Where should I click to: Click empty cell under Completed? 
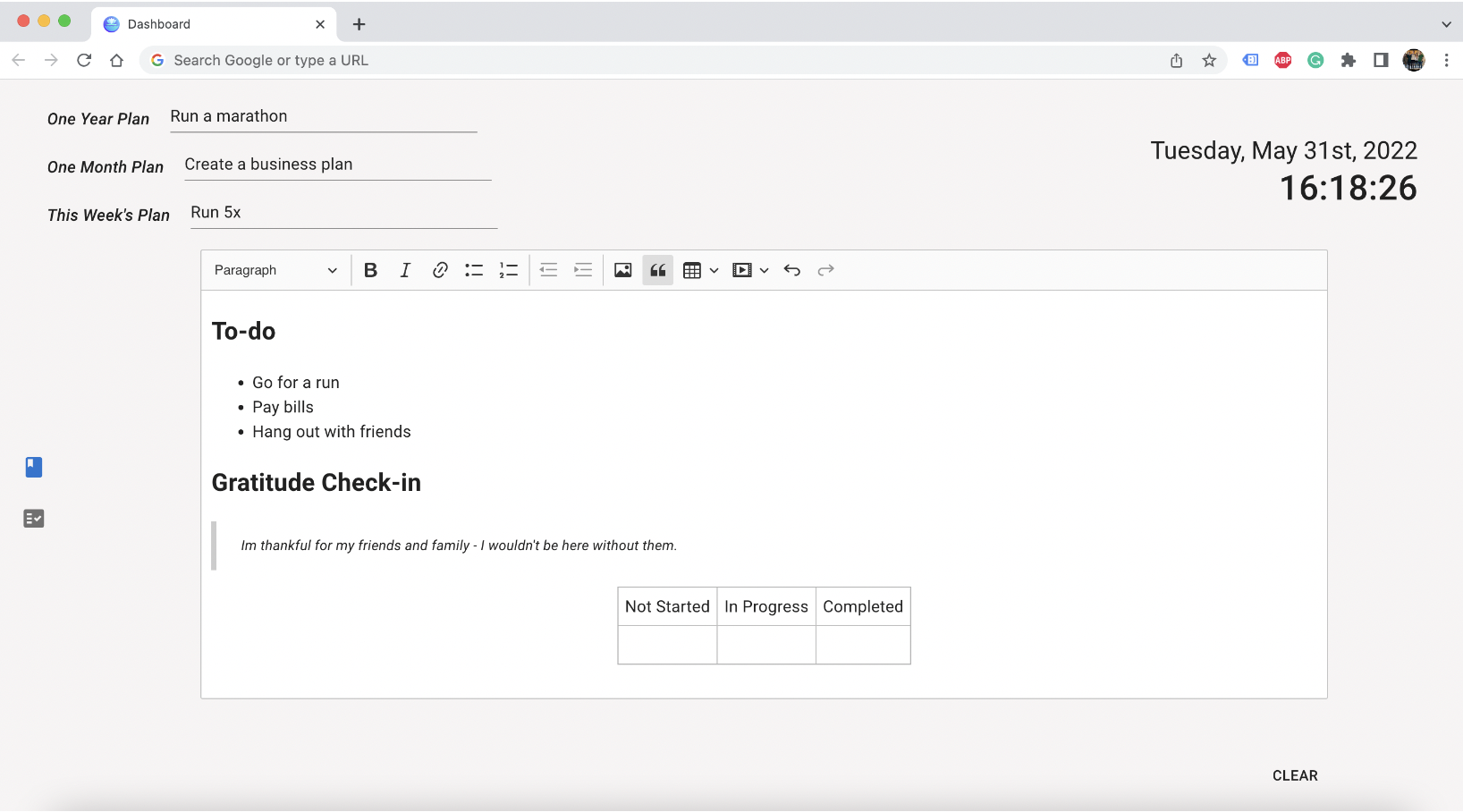point(863,645)
